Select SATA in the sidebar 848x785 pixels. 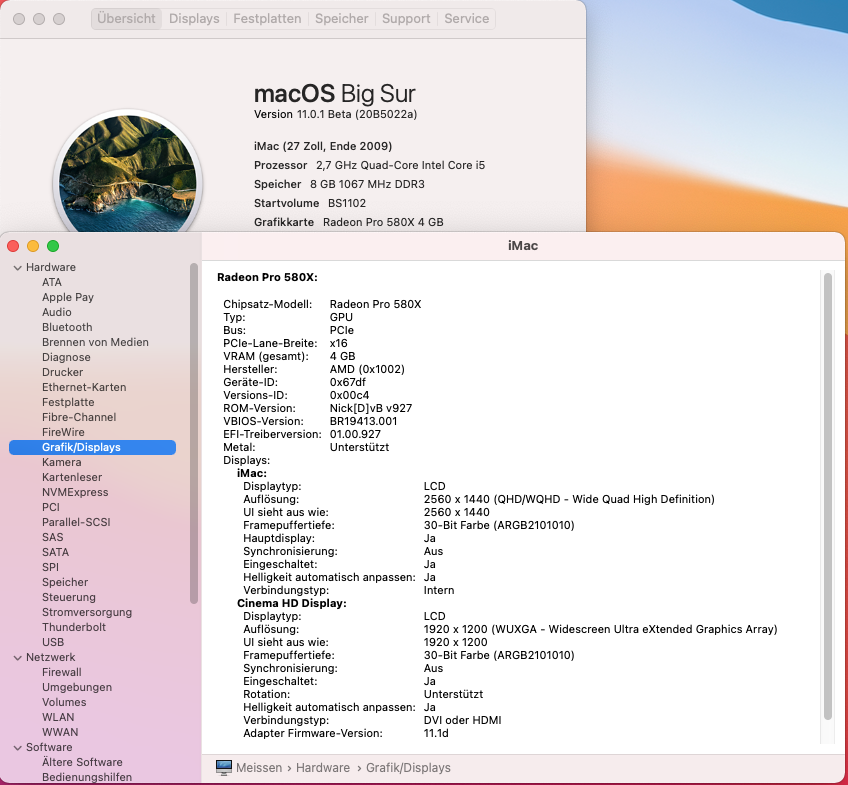(x=55, y=553)
